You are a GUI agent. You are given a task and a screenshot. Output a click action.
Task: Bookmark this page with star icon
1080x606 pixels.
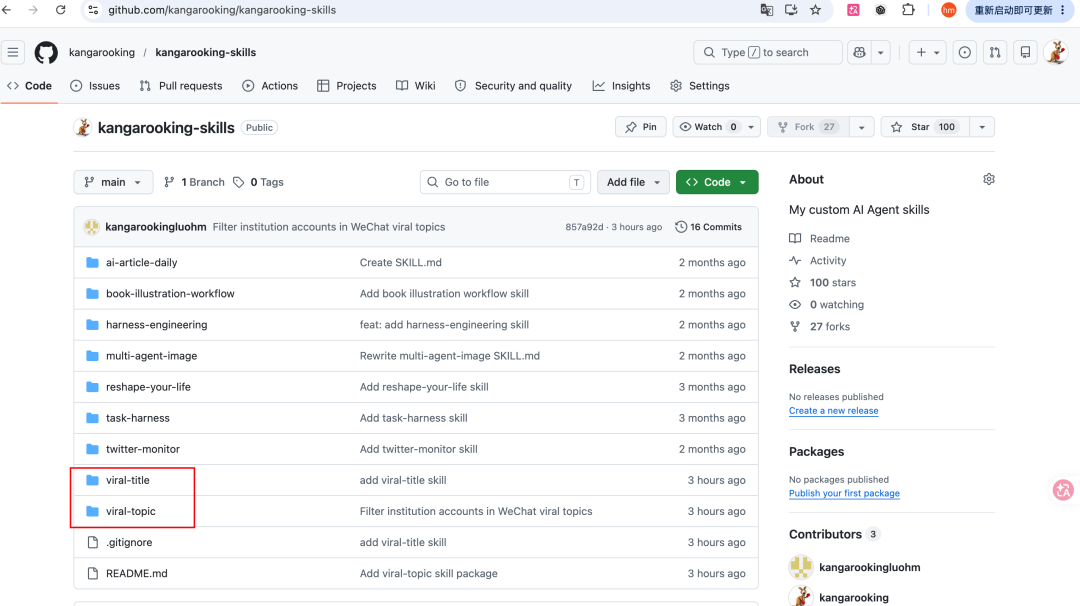click(x=816, y=10)
